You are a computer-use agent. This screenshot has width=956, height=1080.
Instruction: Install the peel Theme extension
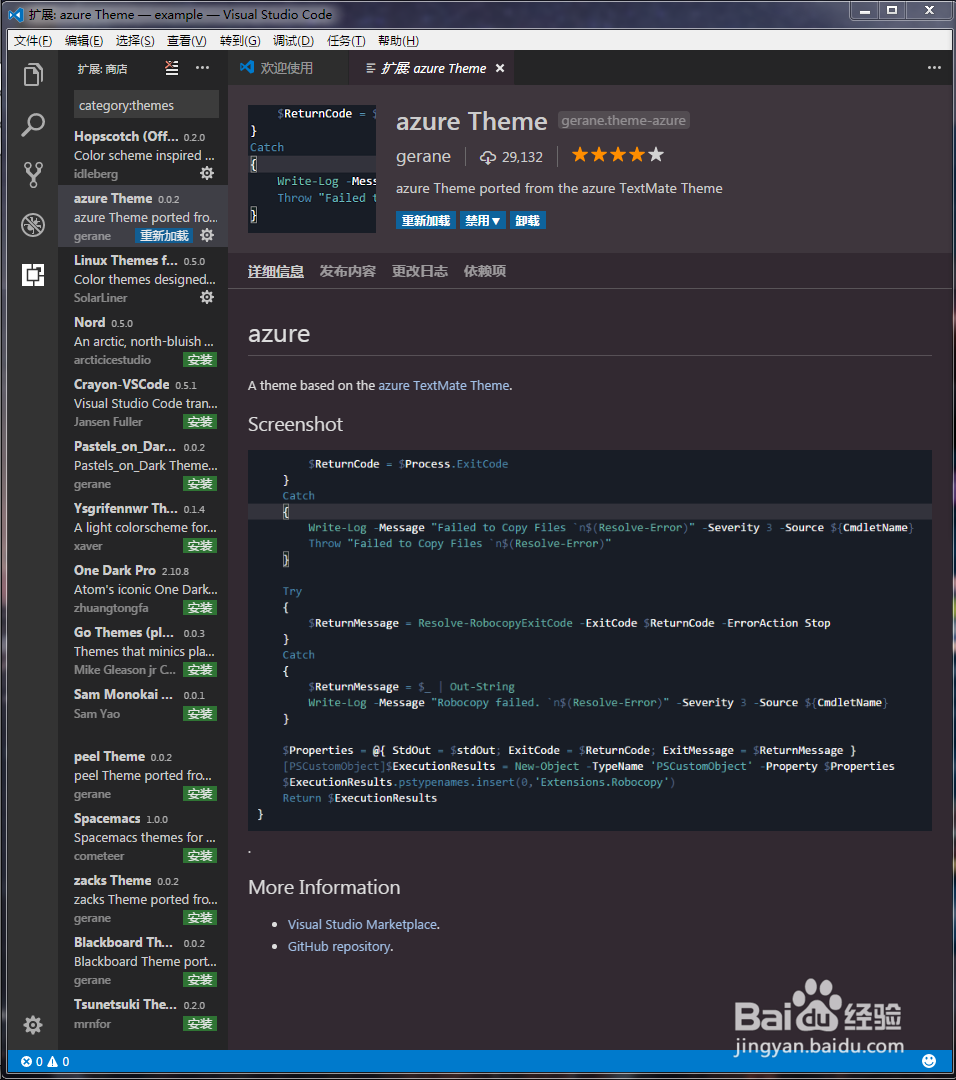point(200,793)
